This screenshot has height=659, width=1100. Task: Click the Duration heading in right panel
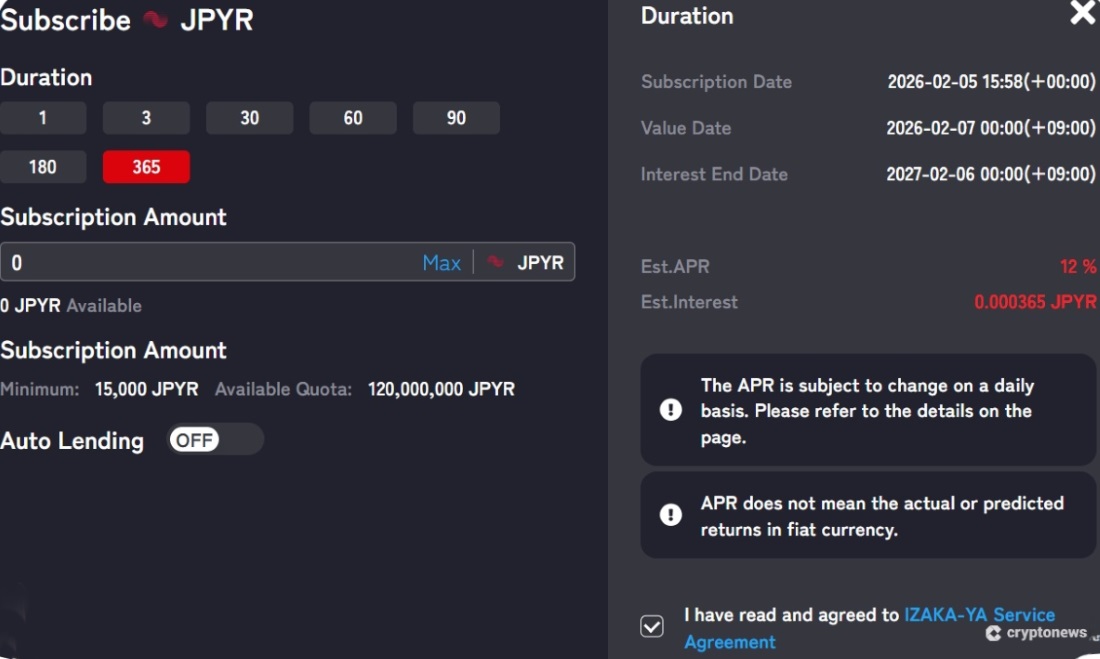(x=687, y=15)
